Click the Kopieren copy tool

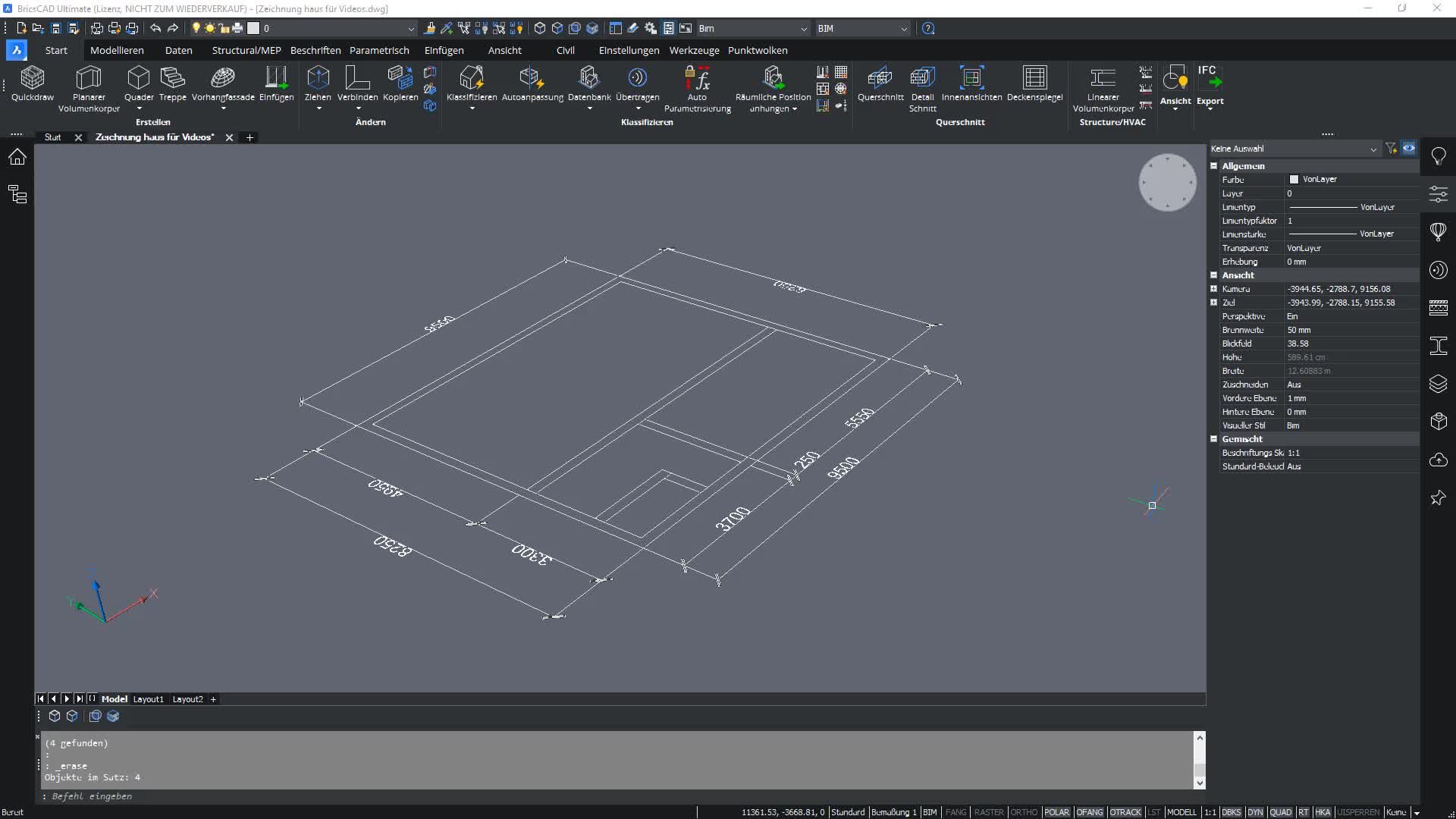tap(400, 83)
